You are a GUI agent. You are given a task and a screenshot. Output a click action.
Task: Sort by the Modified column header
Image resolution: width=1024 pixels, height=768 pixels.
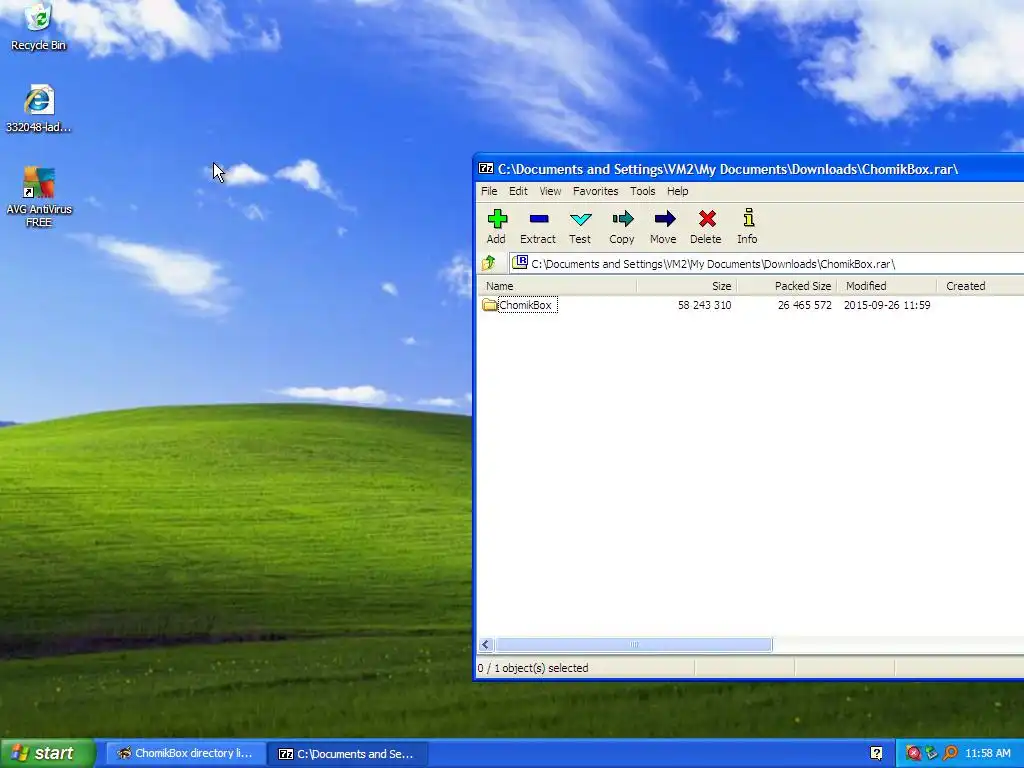[x=887, y=286]
